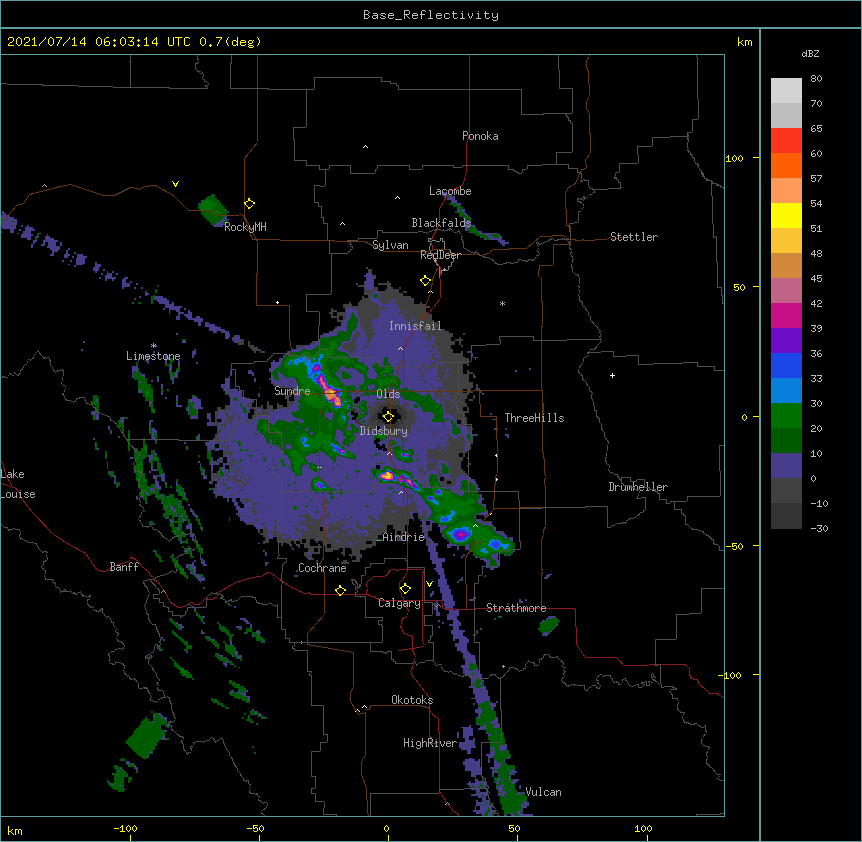The height and width of the screenshot is (842, 862).
Task: Click the Base_Reflectivity title text
Action: [431, 15]
